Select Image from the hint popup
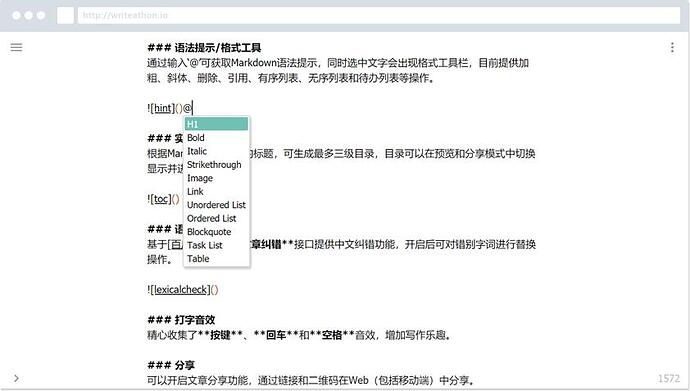This screenshot has height=391, width=690. tap(217, 178)
